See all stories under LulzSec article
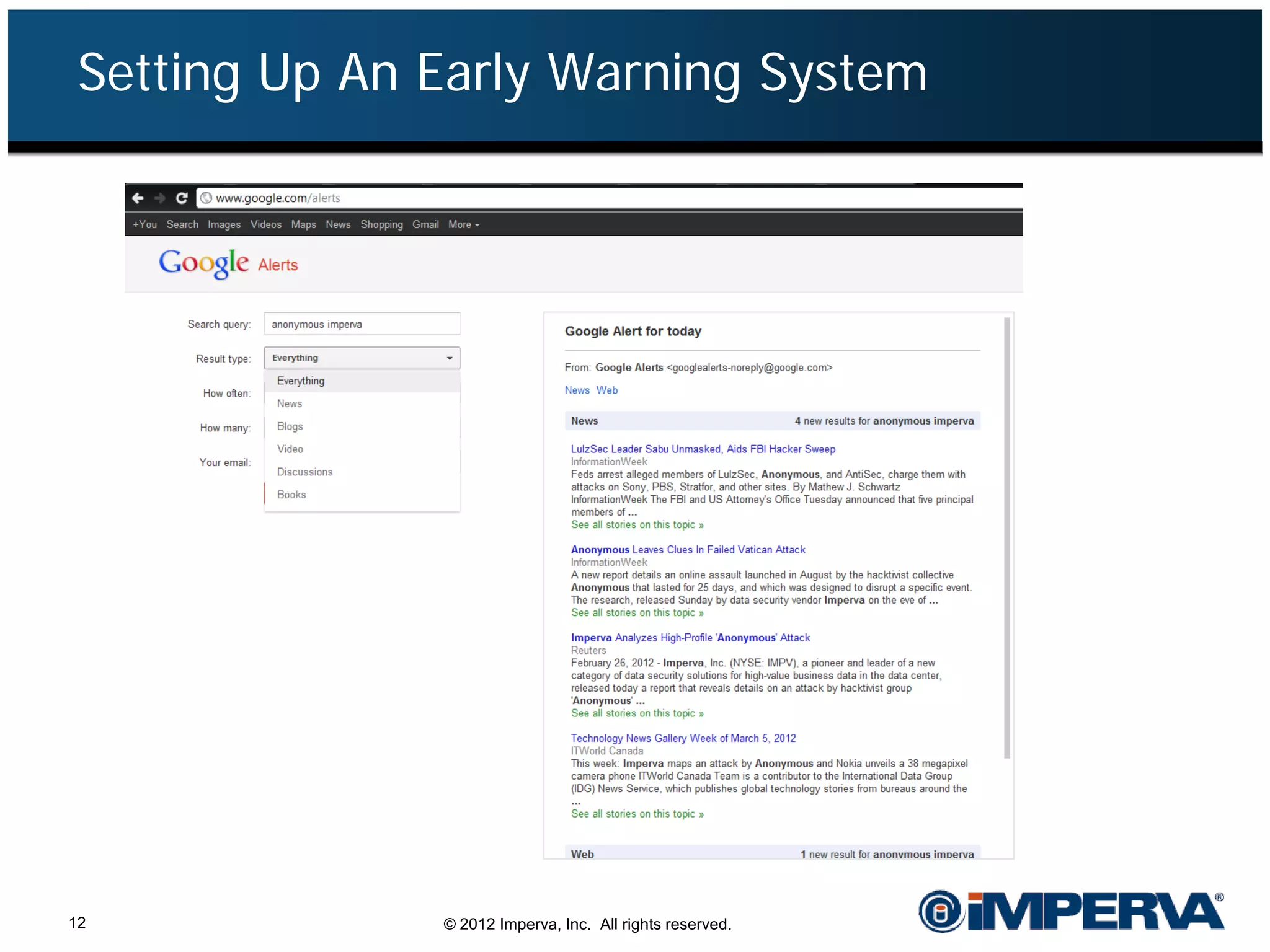 point(637,524)
